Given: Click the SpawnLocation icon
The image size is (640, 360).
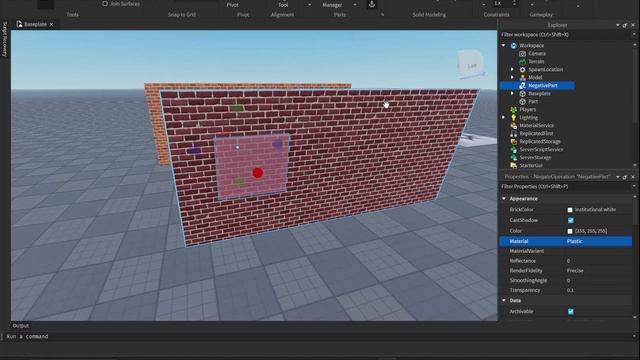Looking at the screenshot, I should (522, 69).
